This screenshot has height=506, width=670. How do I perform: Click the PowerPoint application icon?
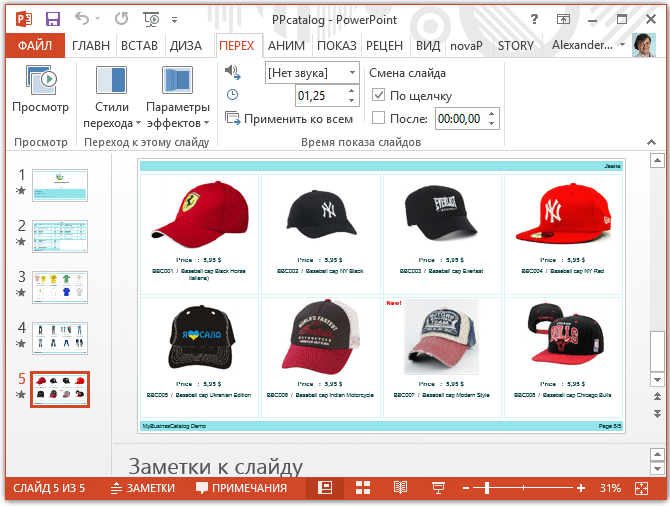24,19
